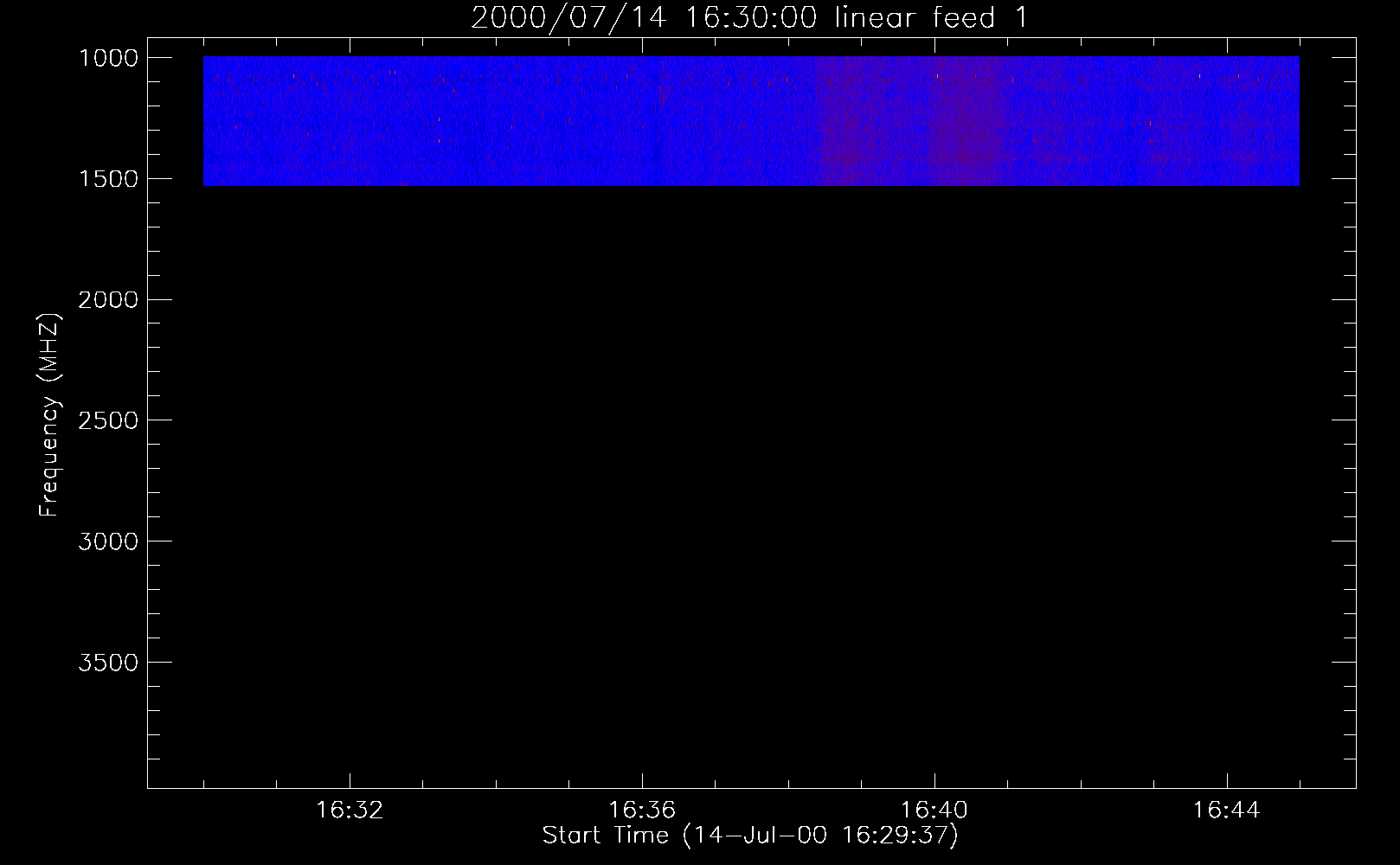Viewport: 1400px width, 865px height.
Task: Click the '16:40' time axis label
Action: point(934,811)
